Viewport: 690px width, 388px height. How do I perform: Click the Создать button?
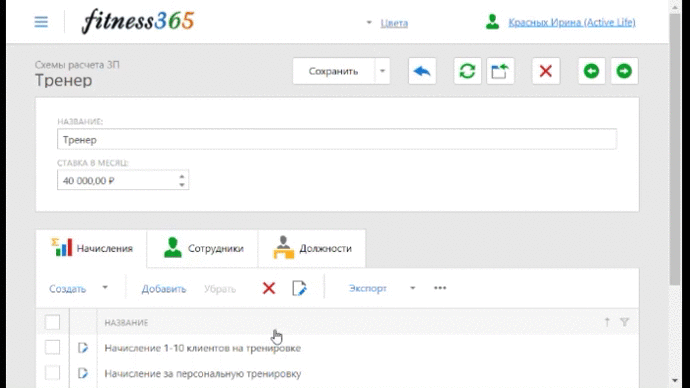point(67,289)
